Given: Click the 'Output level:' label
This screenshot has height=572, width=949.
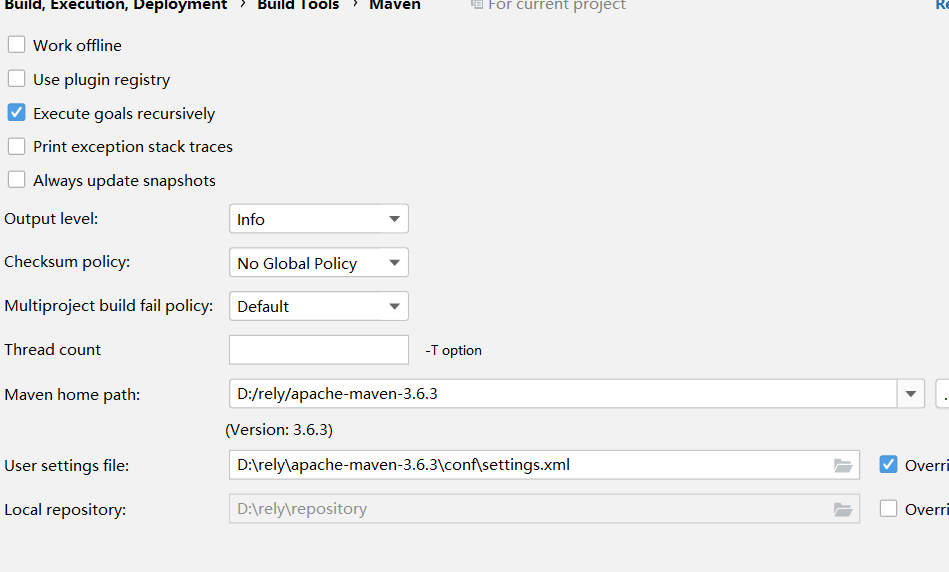Looking at the screenshot, I should pyautogui.click(x=51, y=219).
